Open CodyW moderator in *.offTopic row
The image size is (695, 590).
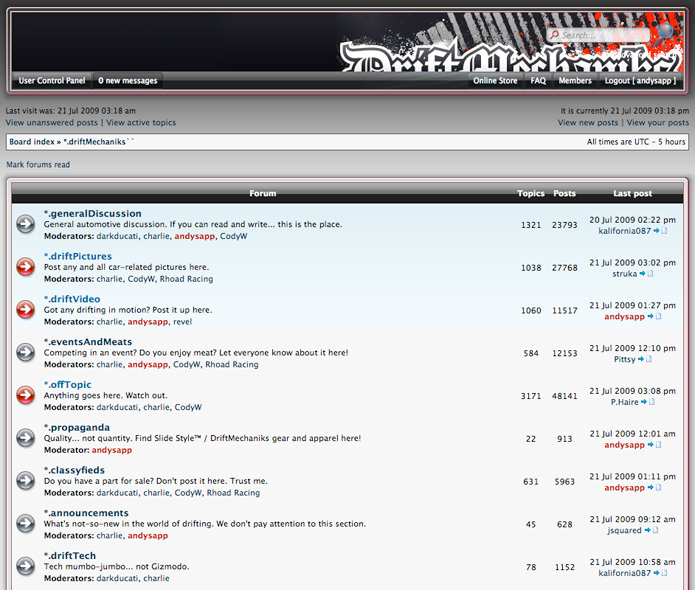tap(188, 407)
